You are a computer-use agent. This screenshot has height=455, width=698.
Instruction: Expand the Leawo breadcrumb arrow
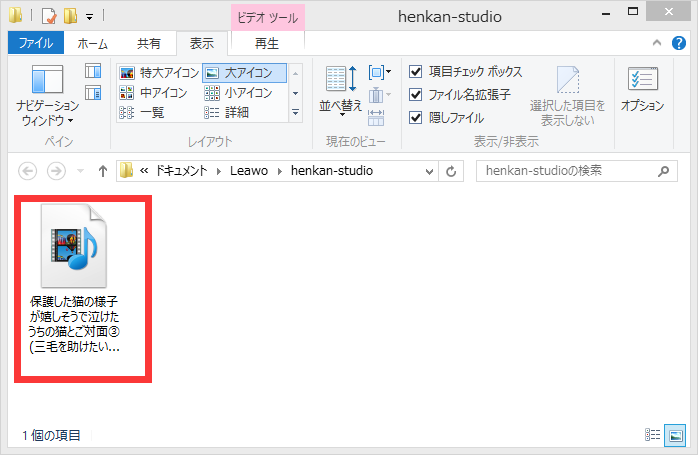(280, 171)
